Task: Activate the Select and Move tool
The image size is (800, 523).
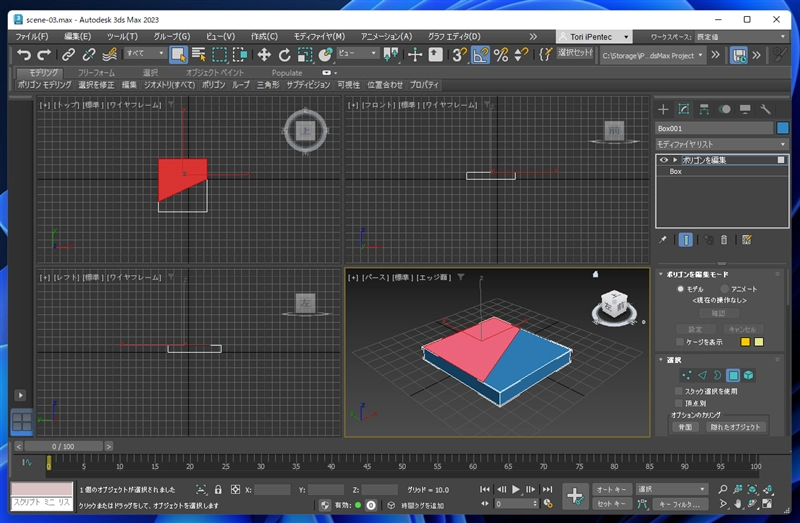Action: click(264, 55)
